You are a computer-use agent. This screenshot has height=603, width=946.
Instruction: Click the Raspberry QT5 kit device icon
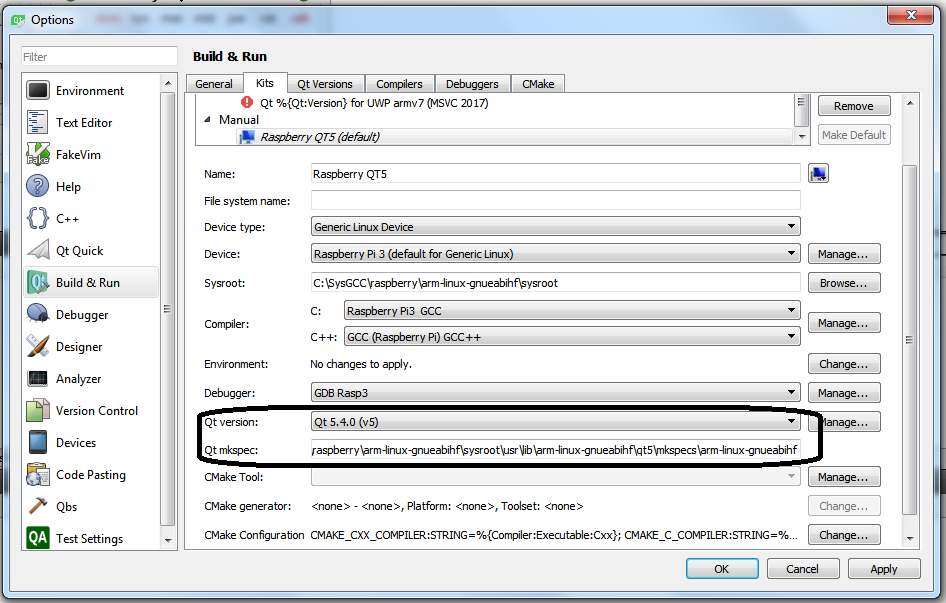pos(247,137)
